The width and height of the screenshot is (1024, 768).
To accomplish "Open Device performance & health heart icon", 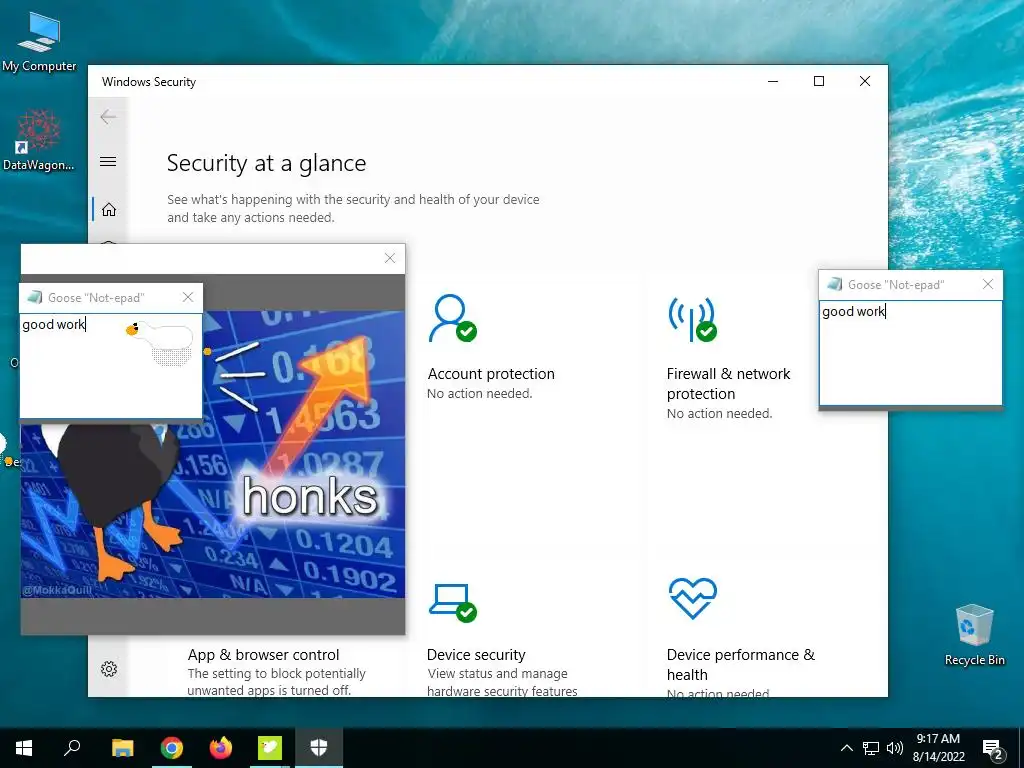I will click(x=693, y=598).
